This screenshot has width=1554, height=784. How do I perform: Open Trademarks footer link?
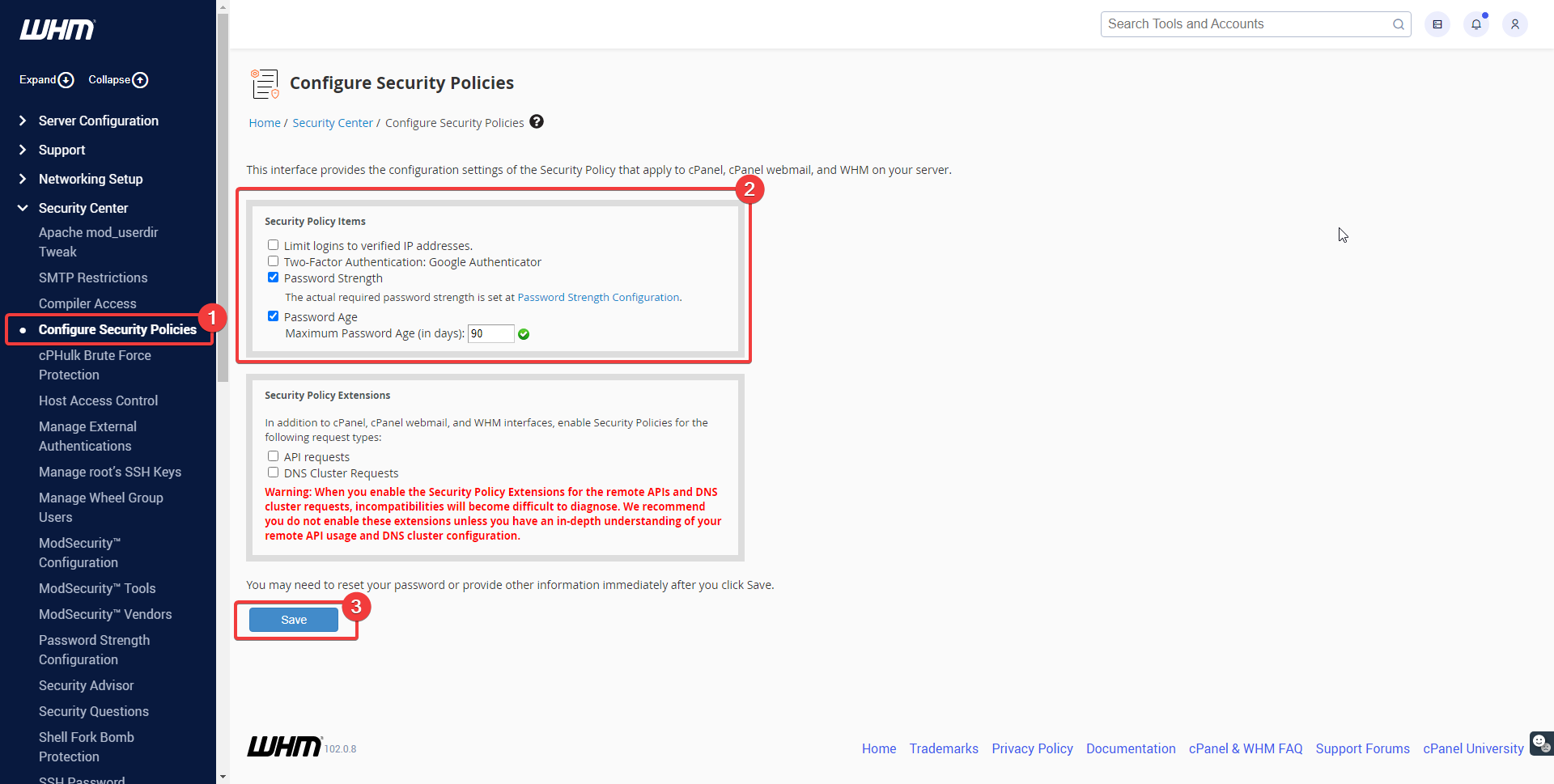pos(944,748)
